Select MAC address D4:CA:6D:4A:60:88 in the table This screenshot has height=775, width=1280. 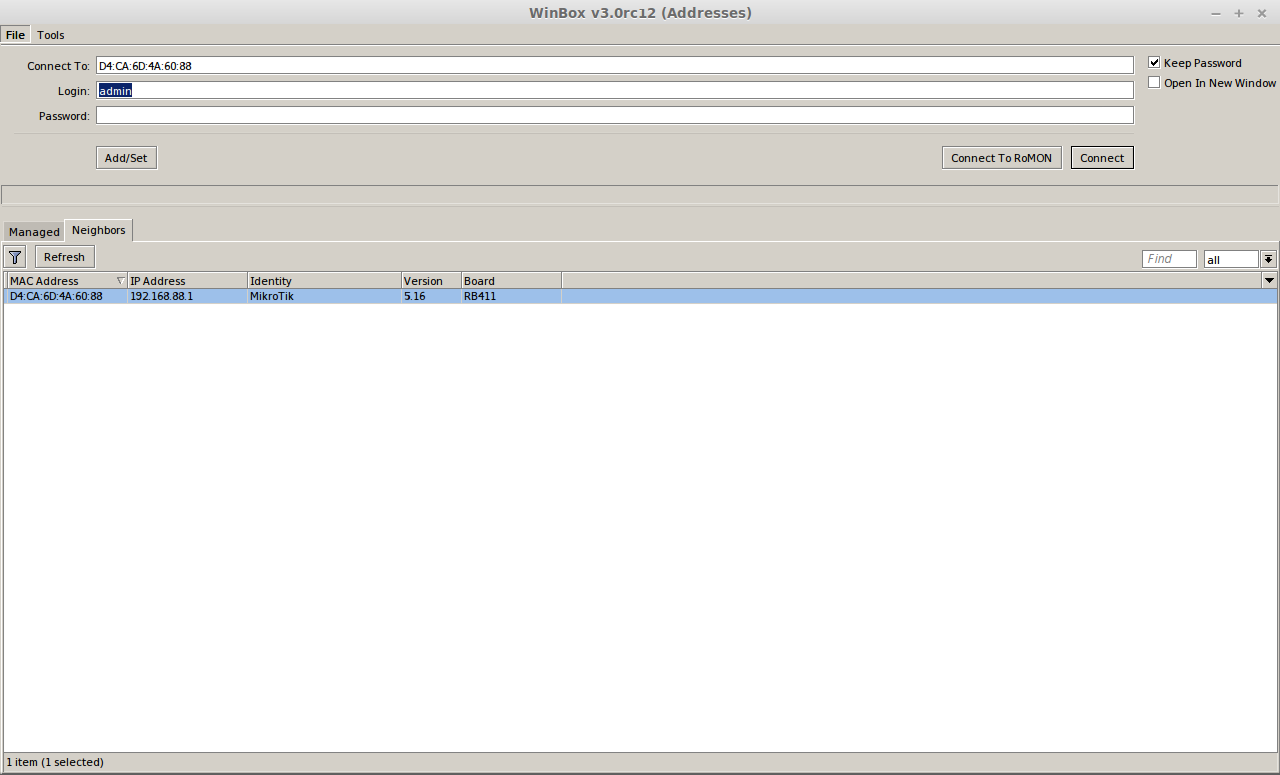pos(56,297)
